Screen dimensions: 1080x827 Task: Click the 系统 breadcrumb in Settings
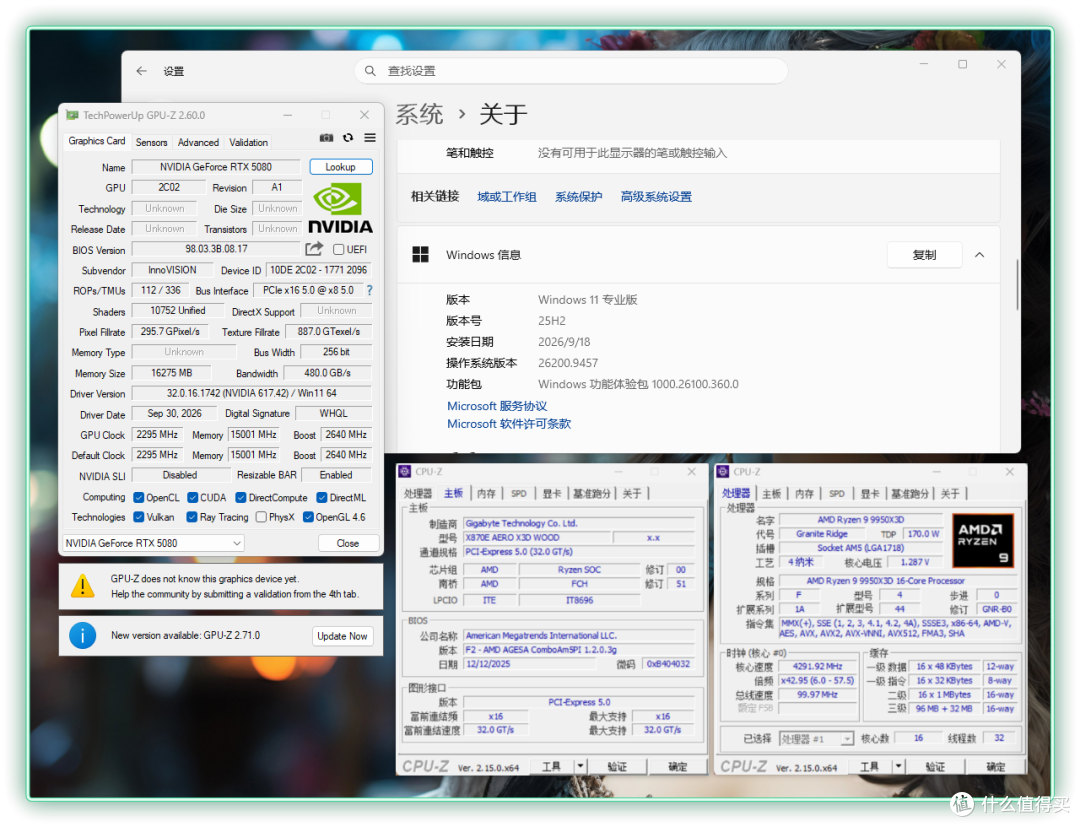tap(419, 114)
